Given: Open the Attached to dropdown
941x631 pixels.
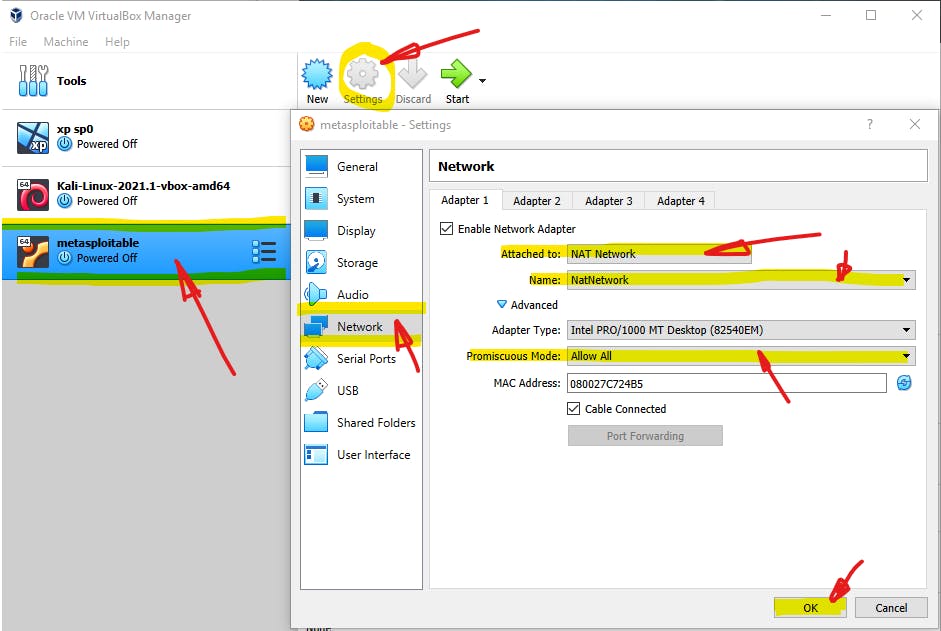Looking at the screenshot, I should [659, 253].
